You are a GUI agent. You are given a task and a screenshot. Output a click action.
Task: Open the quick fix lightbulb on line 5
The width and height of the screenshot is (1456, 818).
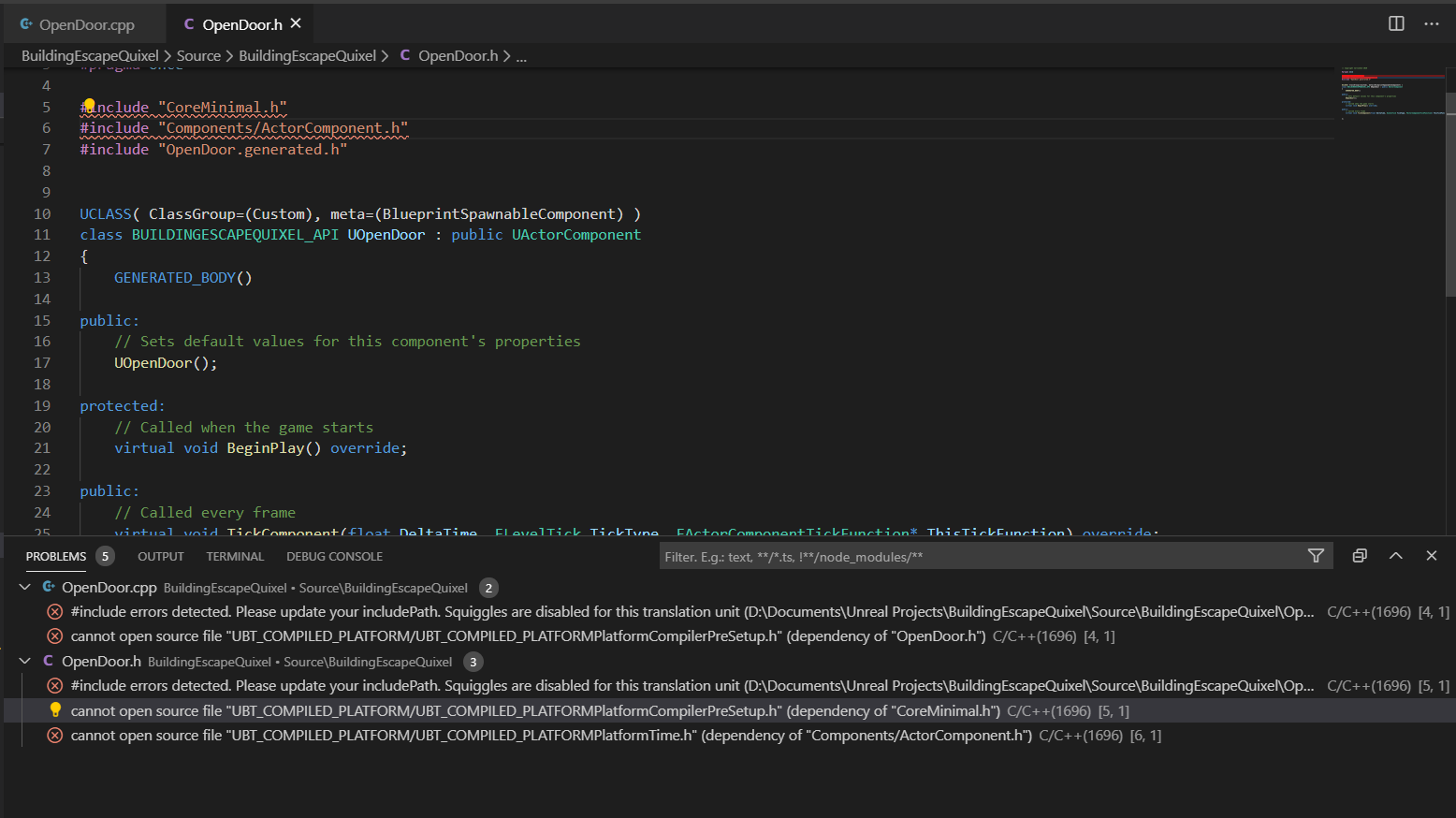[89, 106]
